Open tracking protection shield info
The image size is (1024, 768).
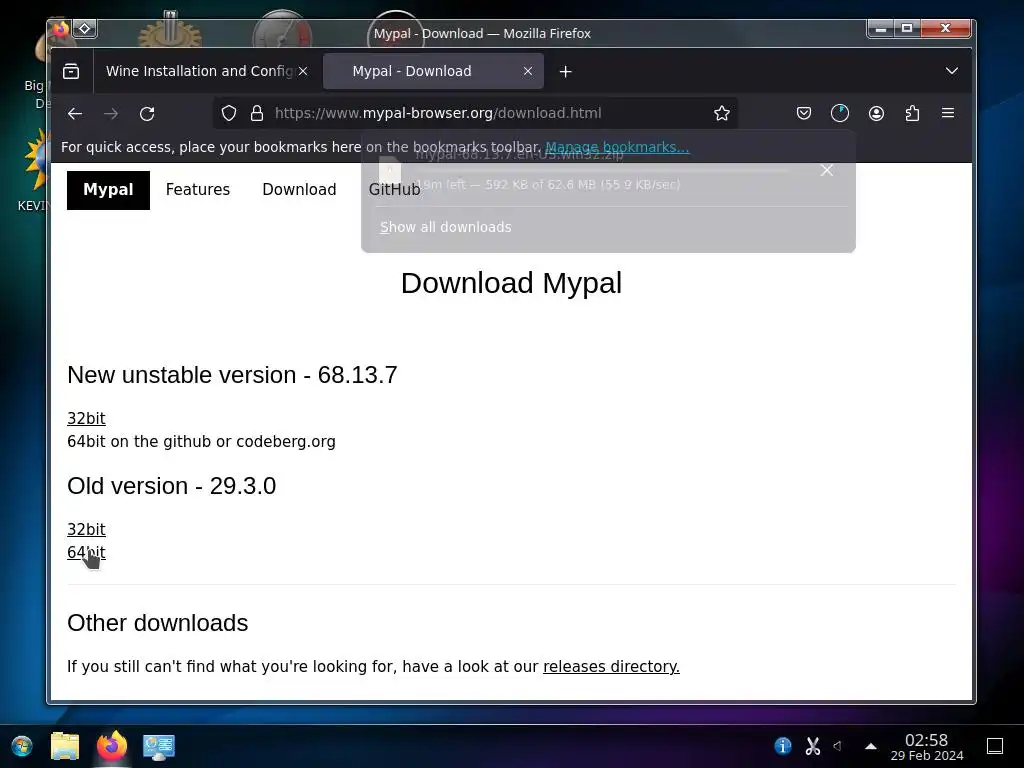coord(229,113)
